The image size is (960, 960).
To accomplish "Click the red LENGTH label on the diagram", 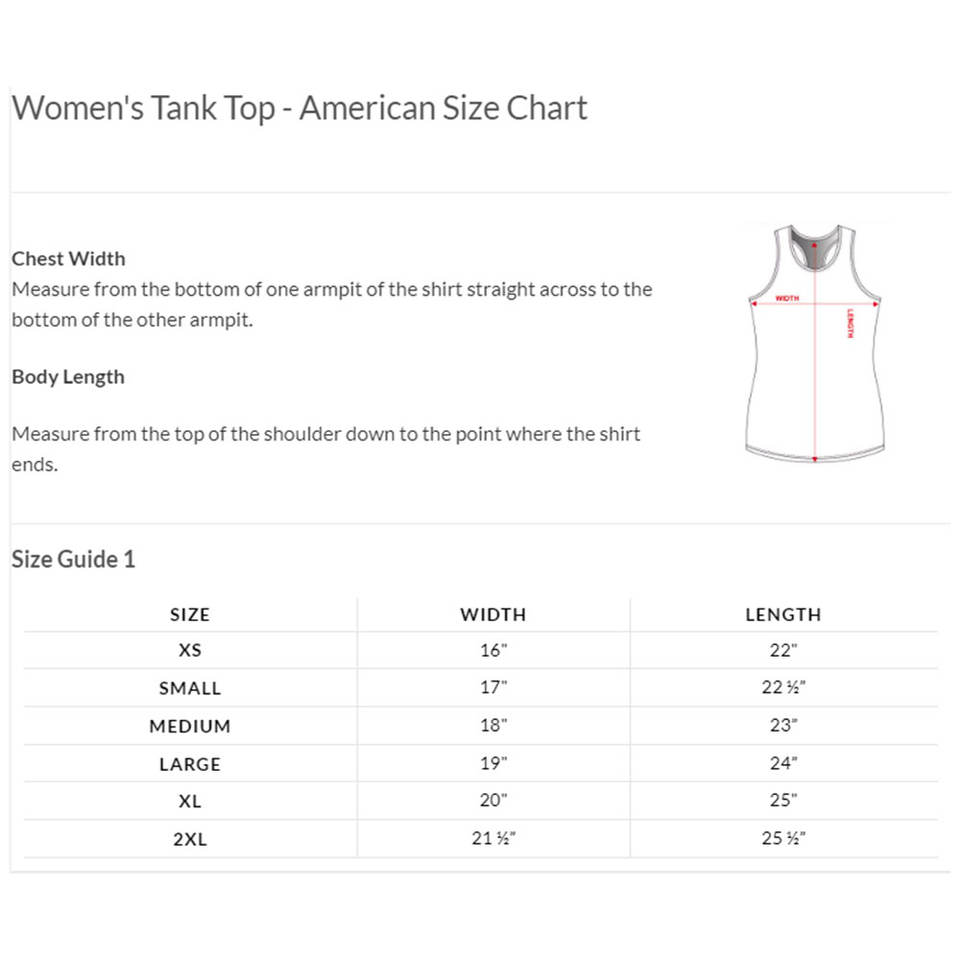I will click(x=850, y=323).
